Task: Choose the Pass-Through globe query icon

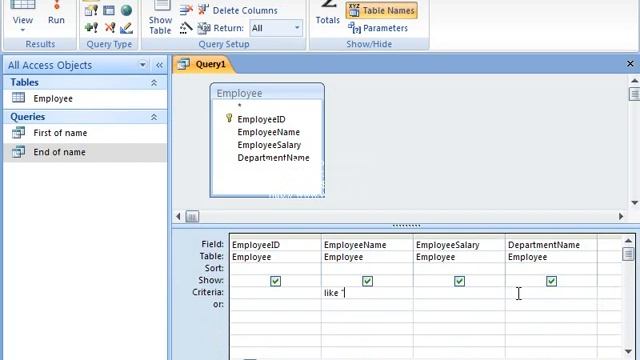Action: tap(127, 10)
